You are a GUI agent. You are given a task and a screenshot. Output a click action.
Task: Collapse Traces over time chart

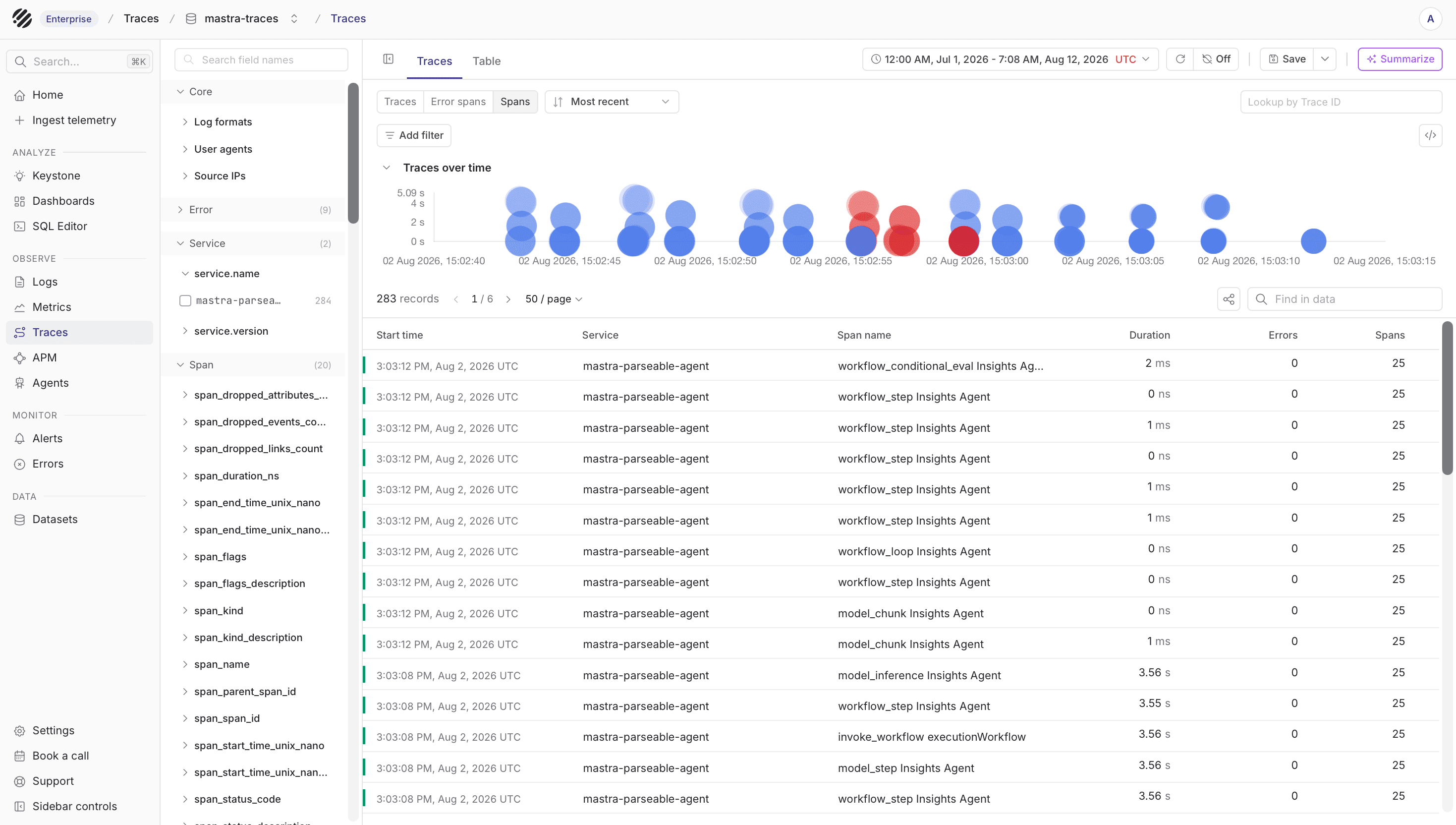coord(386,168)
